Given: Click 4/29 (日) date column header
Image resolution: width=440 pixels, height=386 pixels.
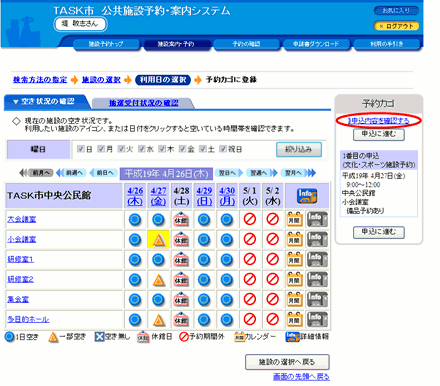Looking at the screenshot, I should 204,196.
